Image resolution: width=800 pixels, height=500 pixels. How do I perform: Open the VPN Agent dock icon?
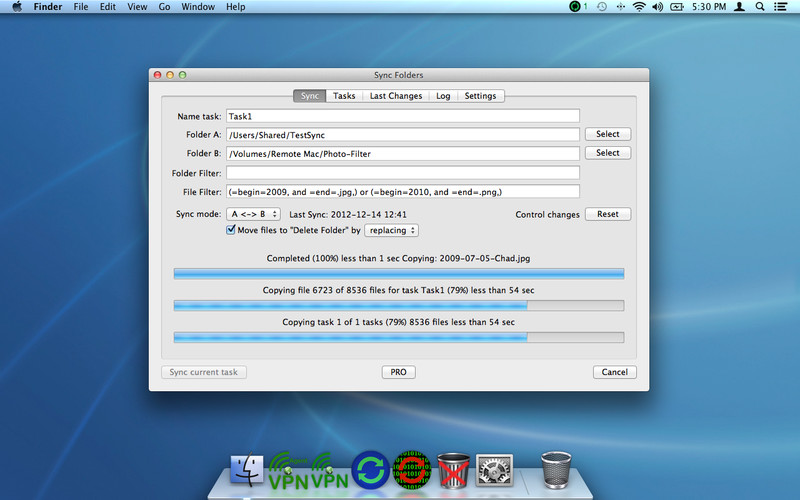[x=289, y=470]
